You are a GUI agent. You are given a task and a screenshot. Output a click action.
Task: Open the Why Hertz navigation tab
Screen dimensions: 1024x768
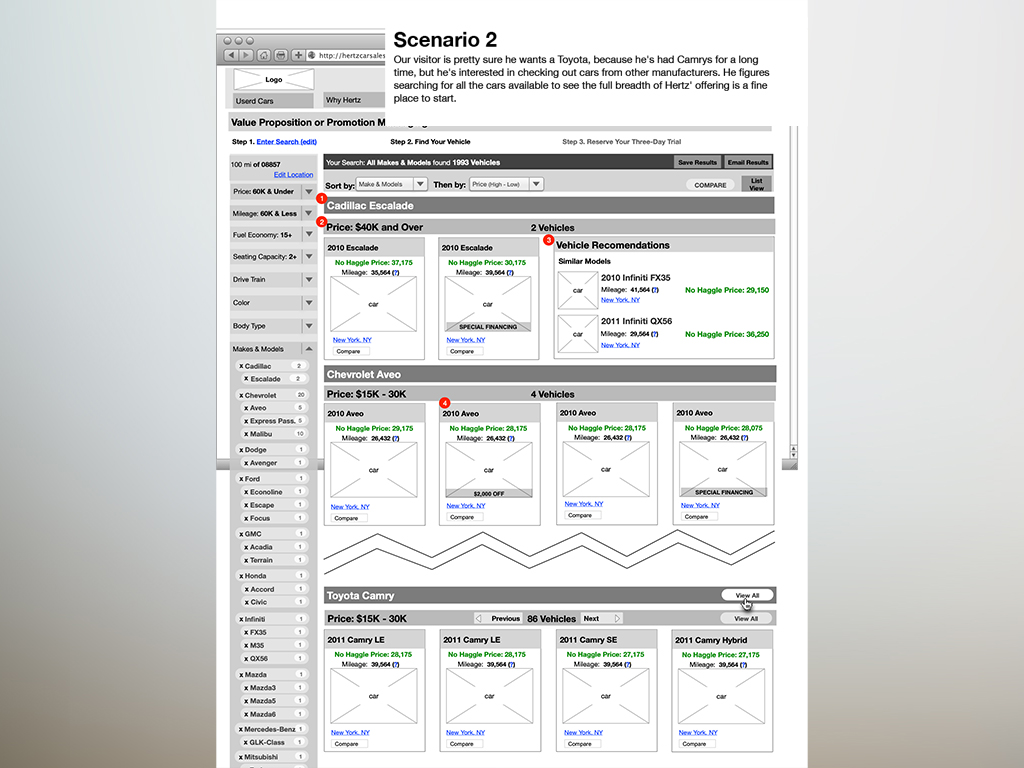[x=352, y=101]
